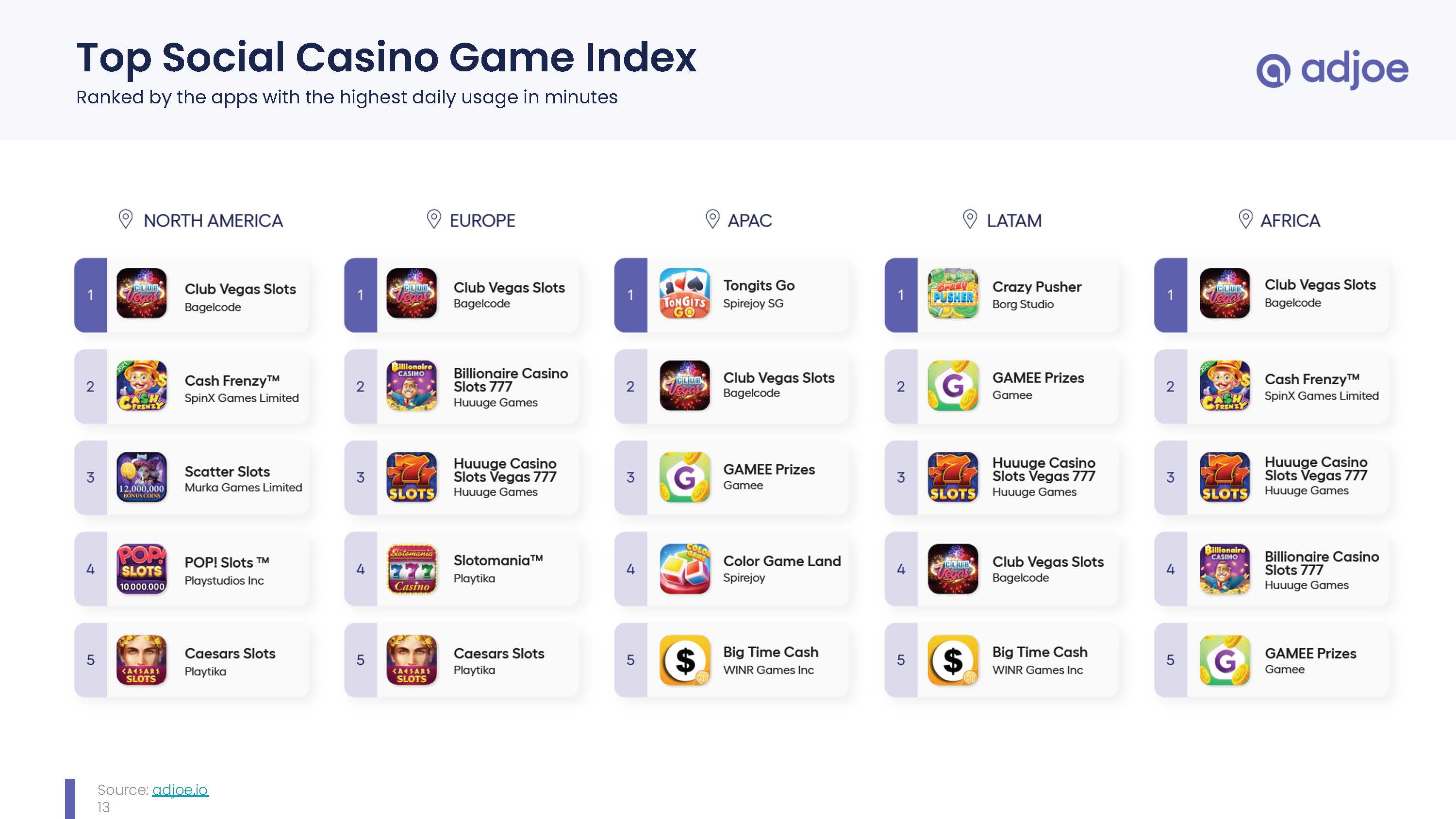Open the Slotomania app icon
Image resolution: width=1456 pixels, height=819 pixels.
click(412, 569)
